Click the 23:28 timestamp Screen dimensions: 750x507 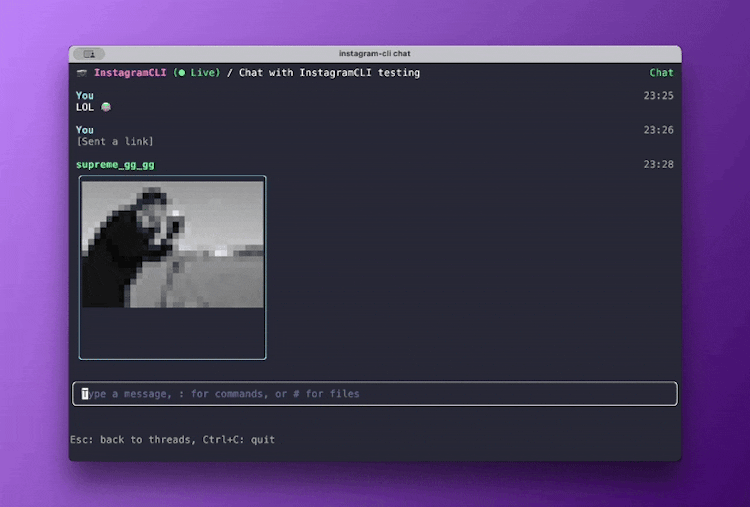658,164
